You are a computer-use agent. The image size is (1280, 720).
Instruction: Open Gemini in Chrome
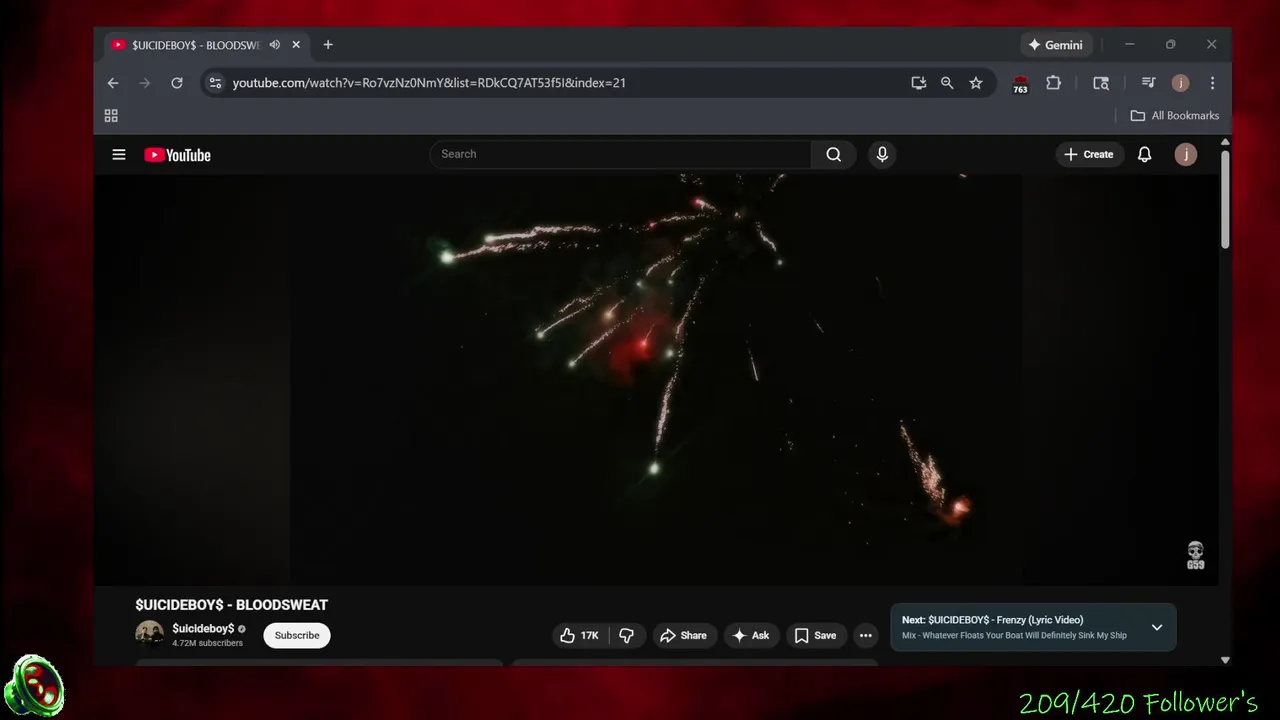(1056, 45)
